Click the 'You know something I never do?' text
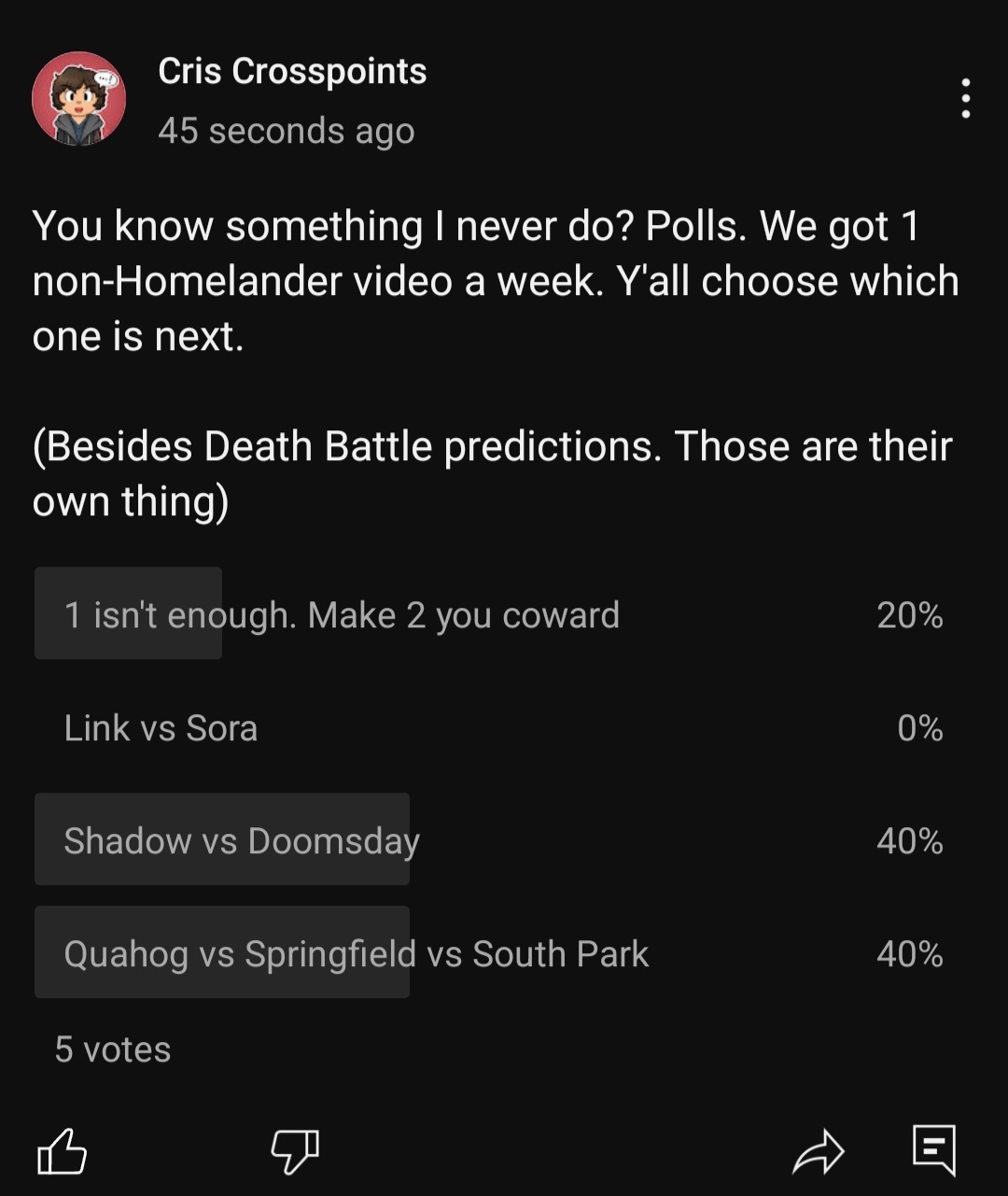 coord(333,227)
